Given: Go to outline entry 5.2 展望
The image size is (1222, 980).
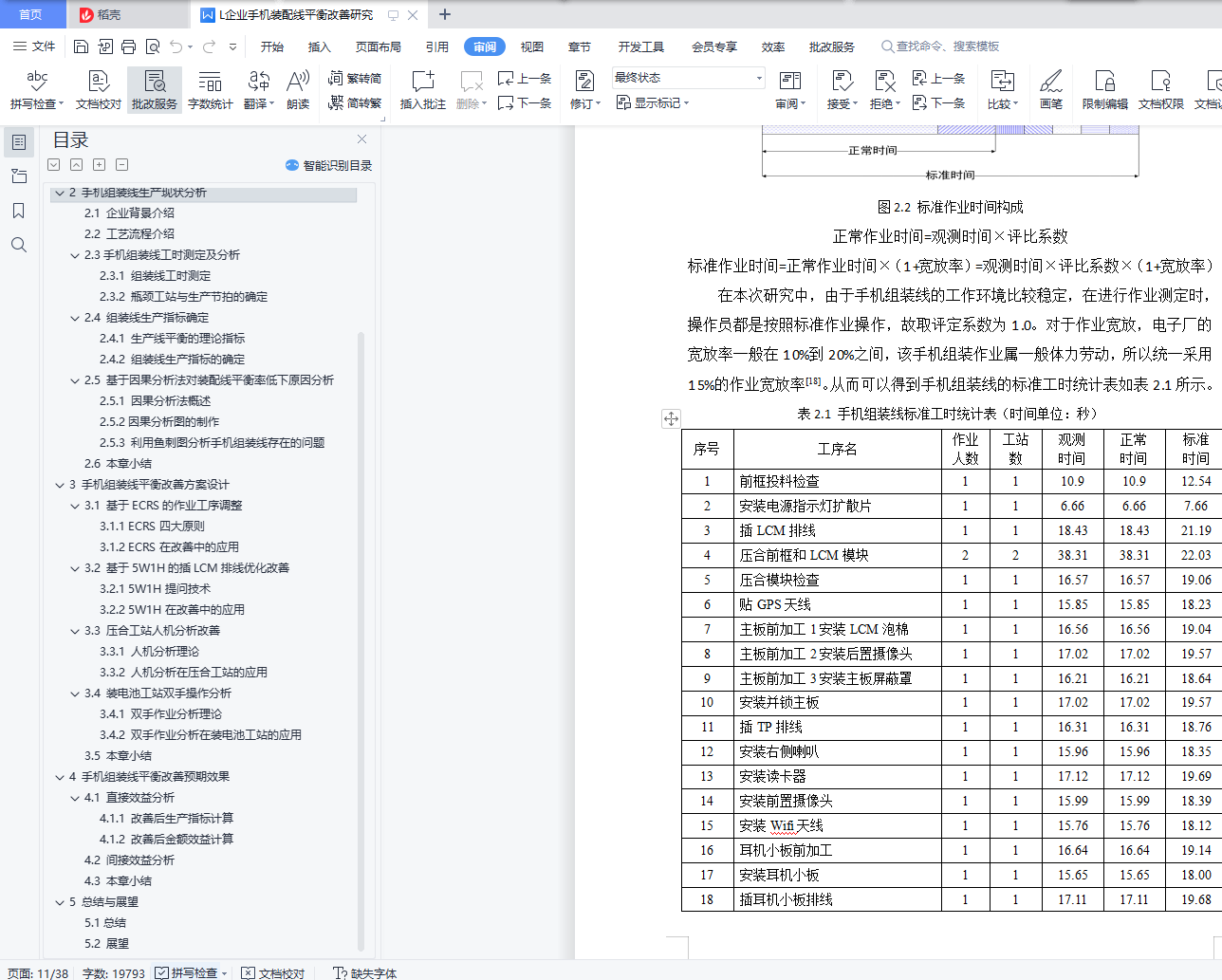Looking at the screenshot, I should click(106, 944).
